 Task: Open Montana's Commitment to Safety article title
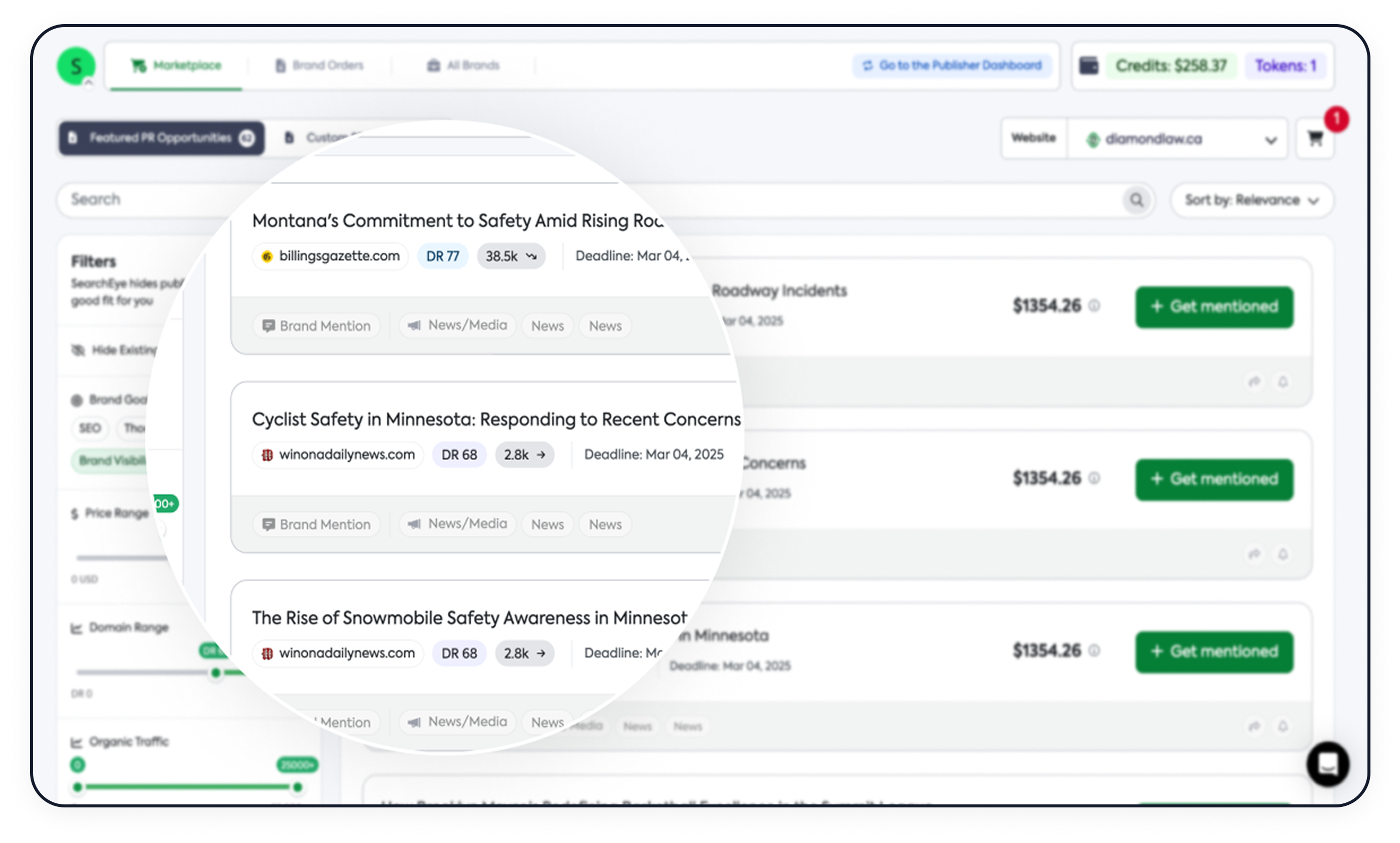pyautogui.click(x=458, y=221)
